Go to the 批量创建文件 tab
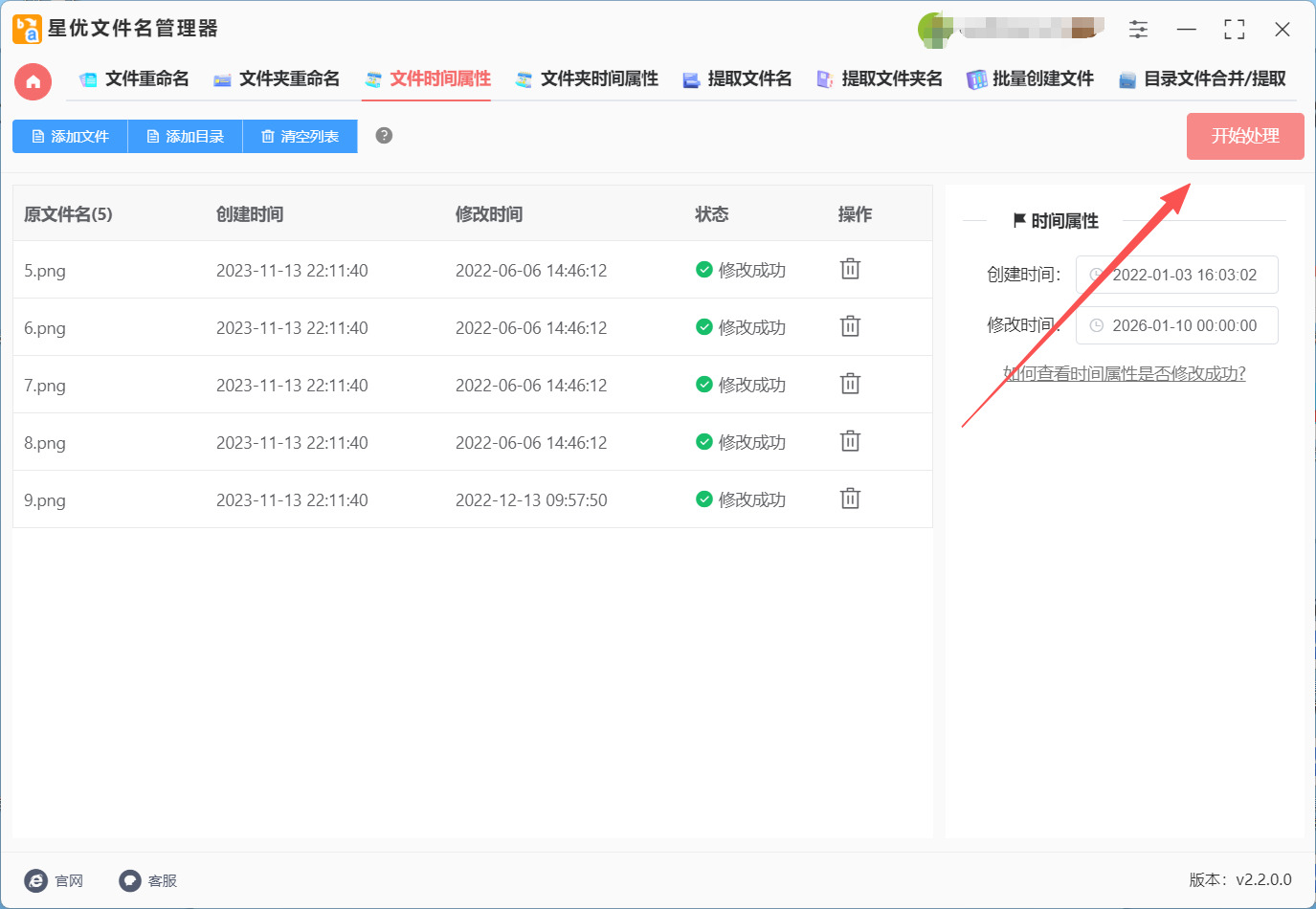The image size is (1316, 909). (1030, 79)
